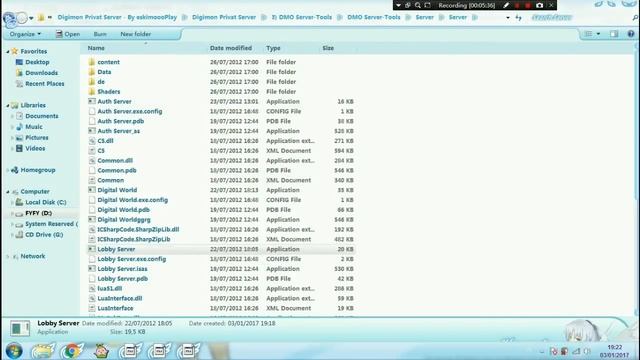
Task: Open the view options dropdown arrow
Action: [x=598, y=34]
